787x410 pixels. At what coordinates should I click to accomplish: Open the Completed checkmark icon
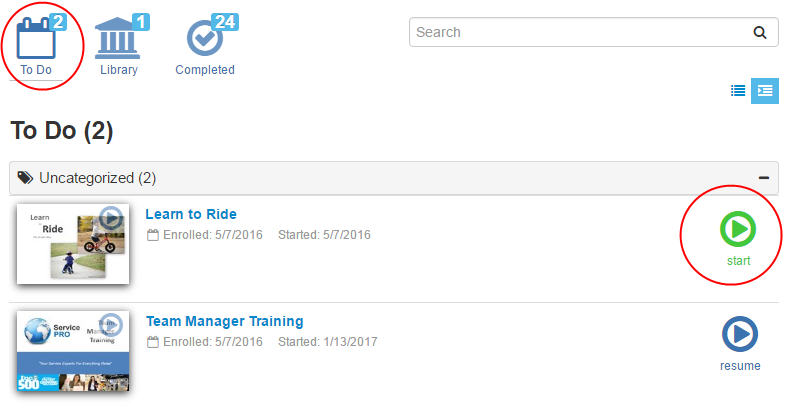coord(204,38)
